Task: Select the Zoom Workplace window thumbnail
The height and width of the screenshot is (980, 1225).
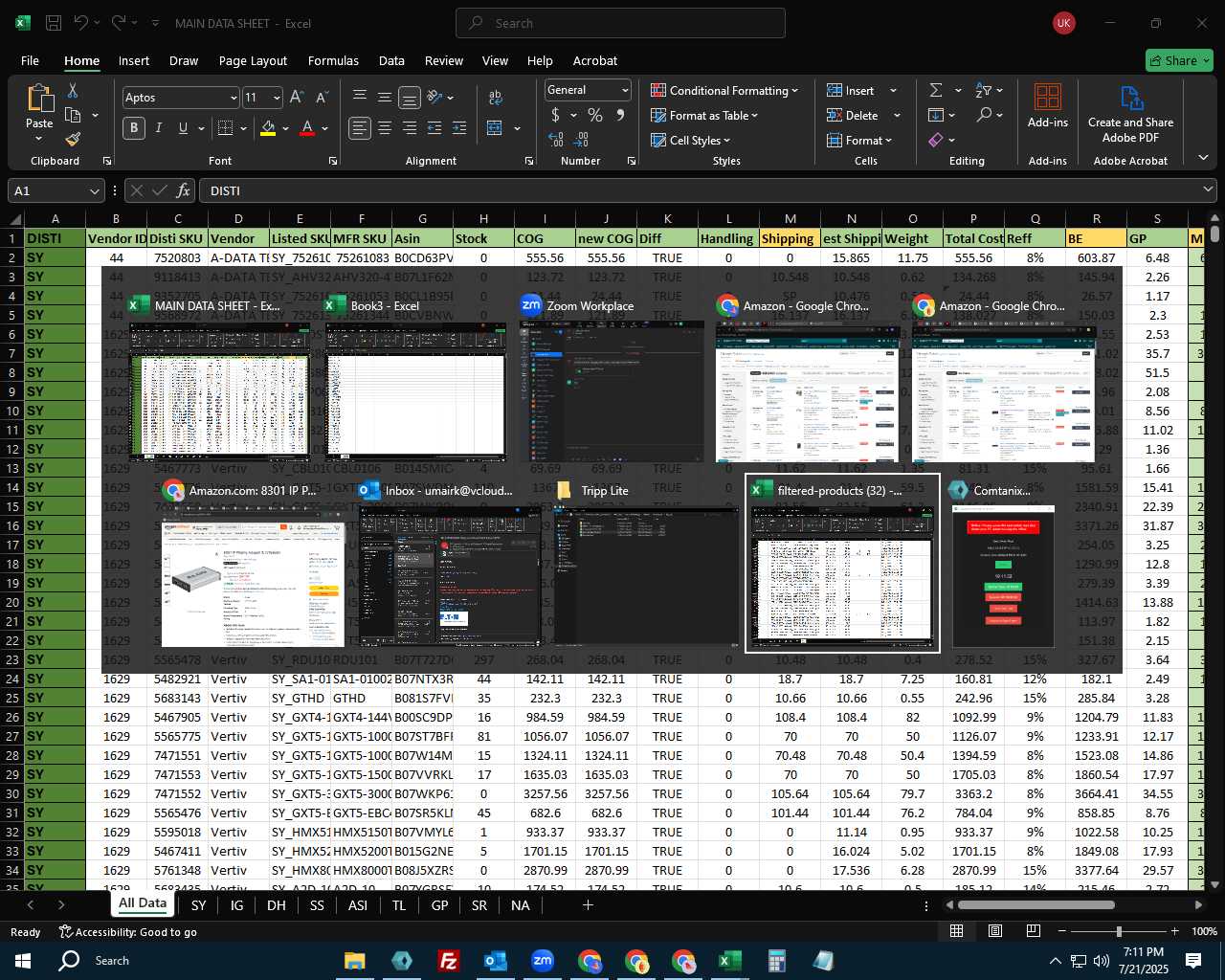Action: [x=612, y=378]
